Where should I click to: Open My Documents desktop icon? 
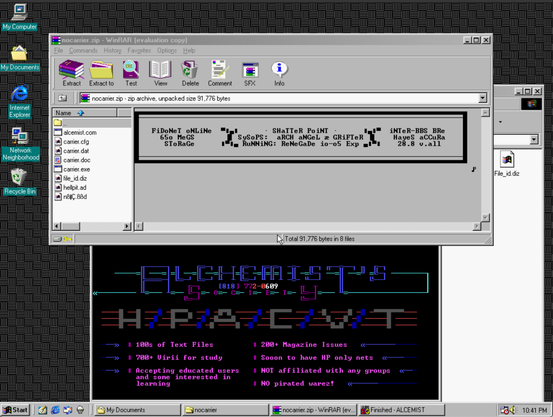point(19,58)
